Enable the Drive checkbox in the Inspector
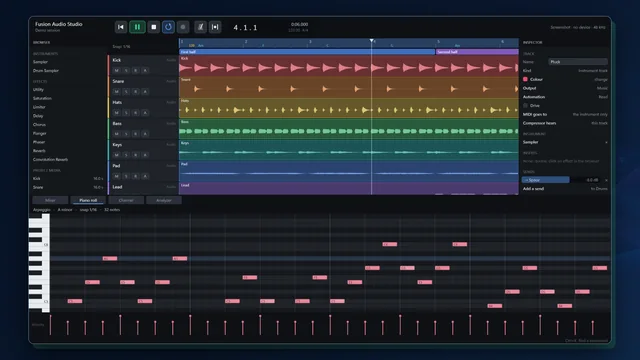This screenshot has height=360, width=640. click(525, 105)
